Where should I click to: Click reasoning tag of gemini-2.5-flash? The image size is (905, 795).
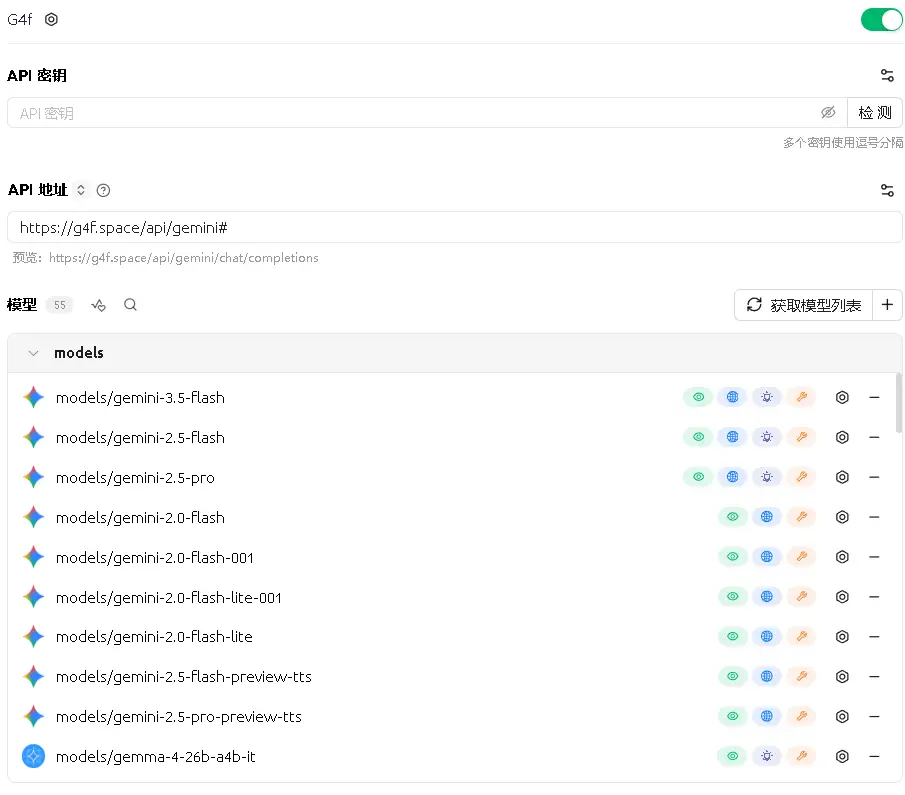[766, 437]
